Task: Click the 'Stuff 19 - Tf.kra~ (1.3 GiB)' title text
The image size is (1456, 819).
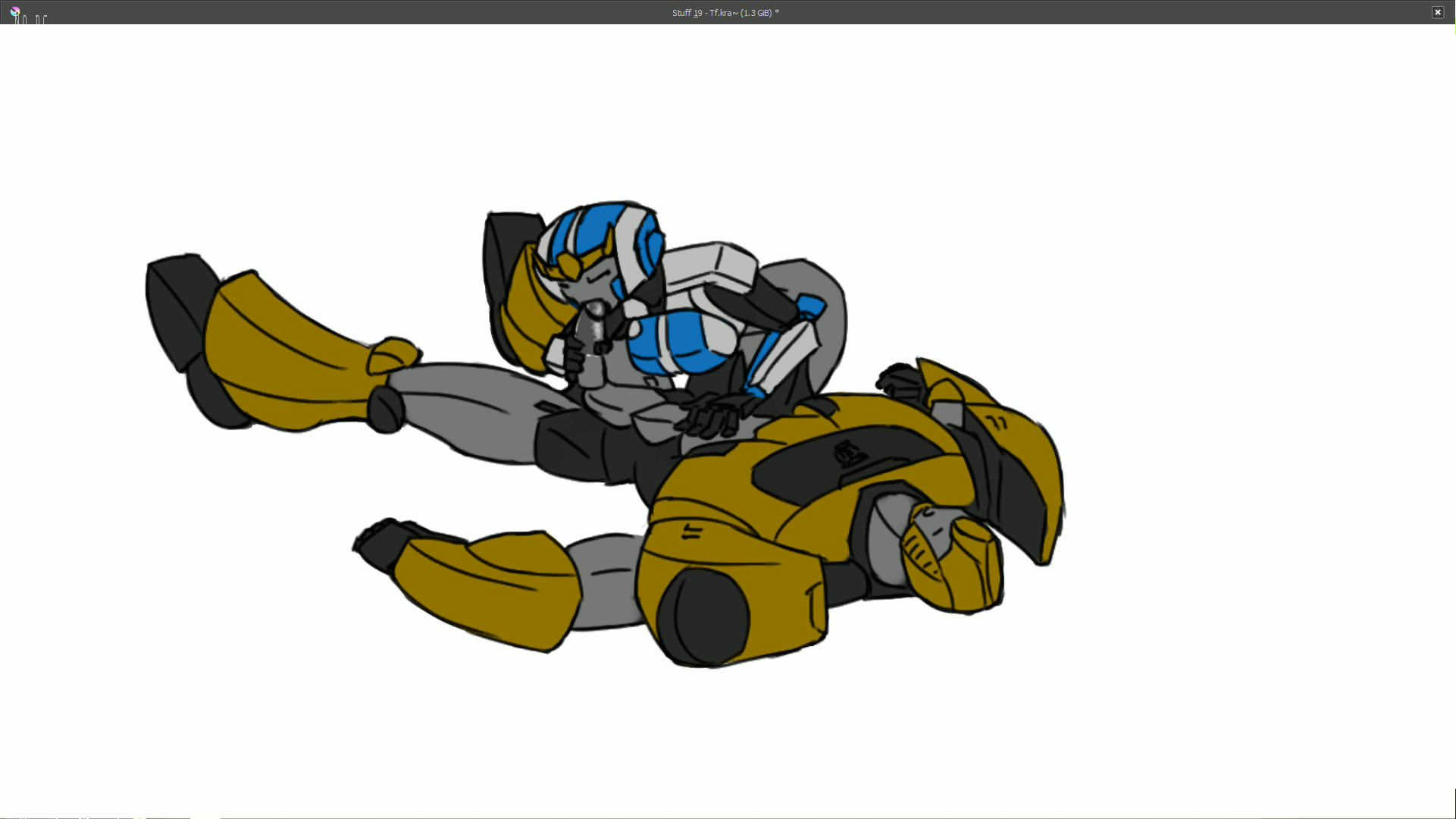Action: [725, 13]
